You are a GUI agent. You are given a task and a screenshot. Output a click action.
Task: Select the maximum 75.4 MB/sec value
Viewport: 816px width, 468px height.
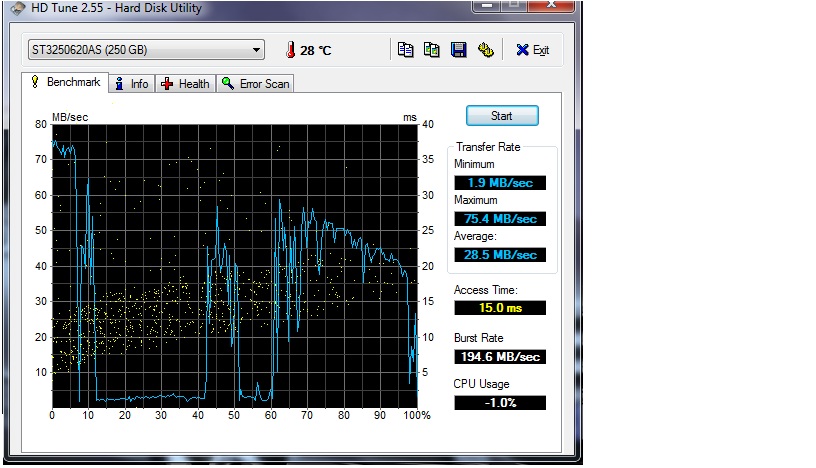pos(500,219)
